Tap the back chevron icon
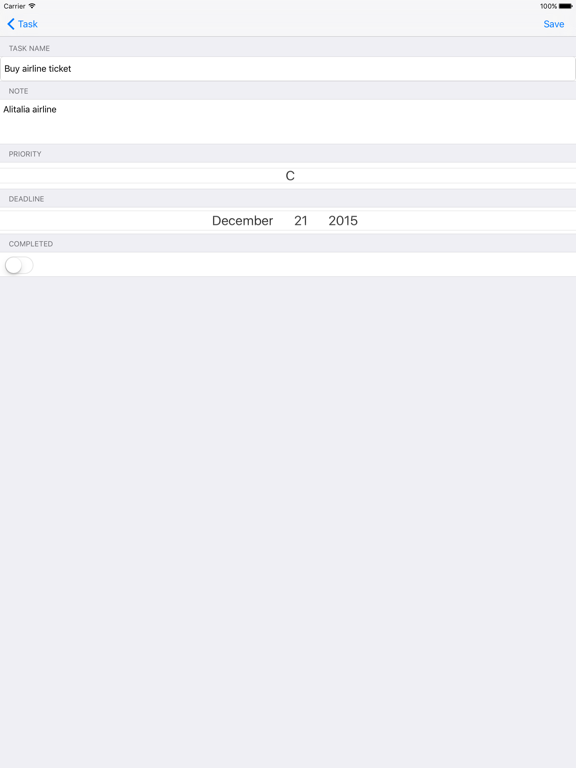The image size is (576, 768). 11,24
